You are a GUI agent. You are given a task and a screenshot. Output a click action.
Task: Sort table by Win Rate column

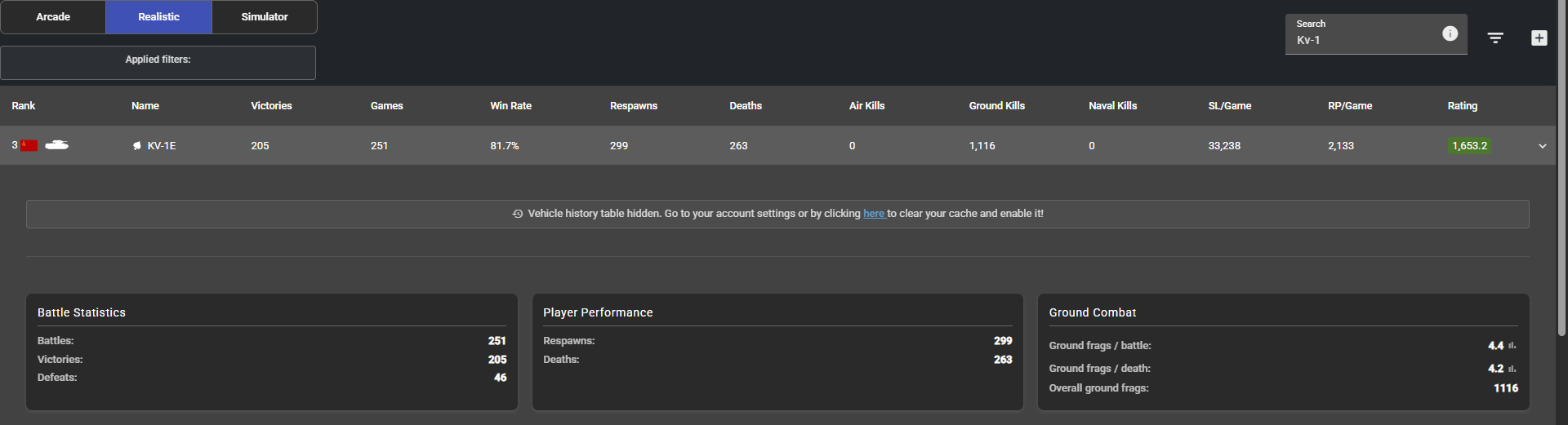click(510, 106)
